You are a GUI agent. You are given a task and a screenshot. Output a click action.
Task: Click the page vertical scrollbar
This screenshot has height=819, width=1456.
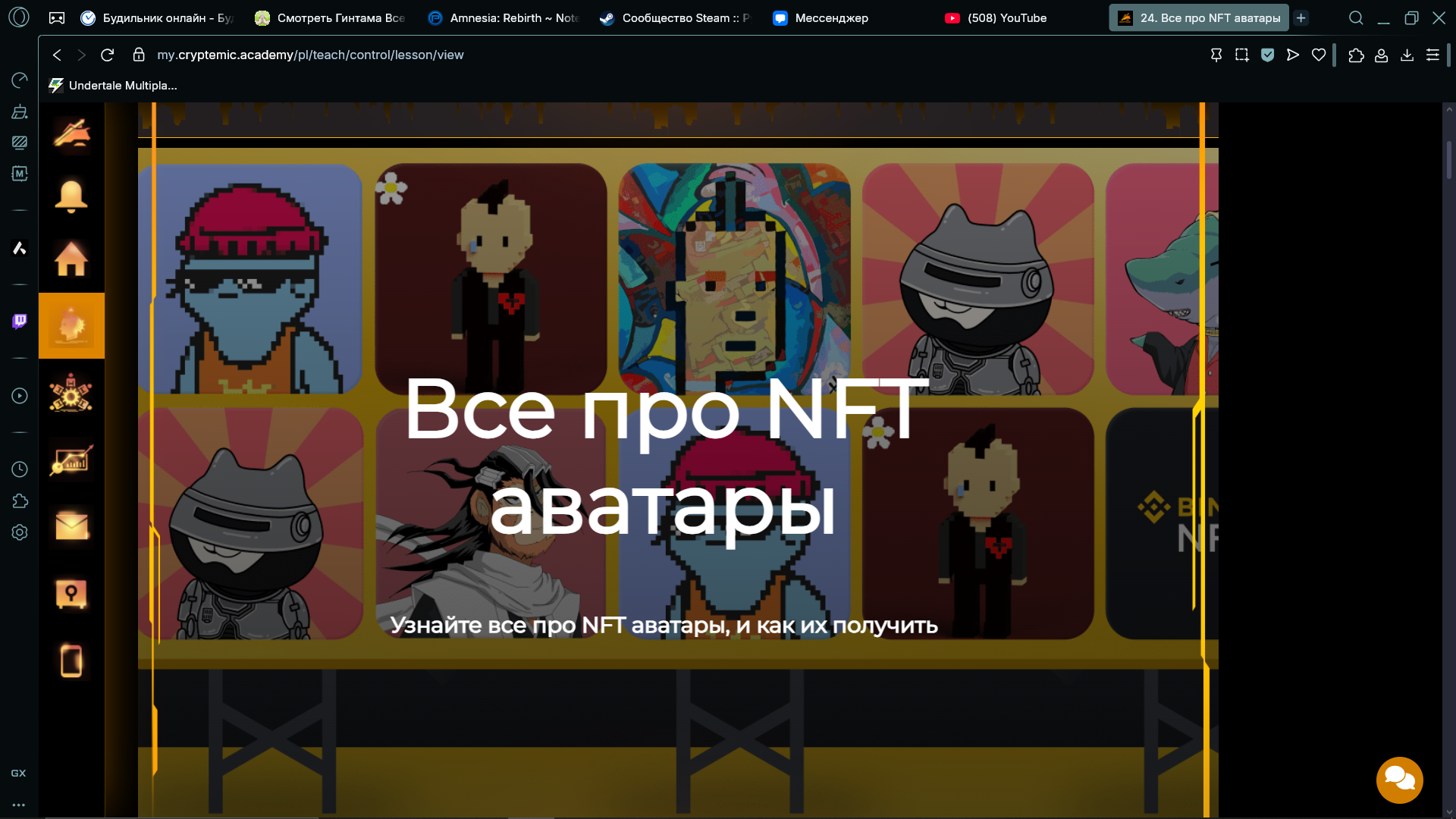tap(1448, 160)
